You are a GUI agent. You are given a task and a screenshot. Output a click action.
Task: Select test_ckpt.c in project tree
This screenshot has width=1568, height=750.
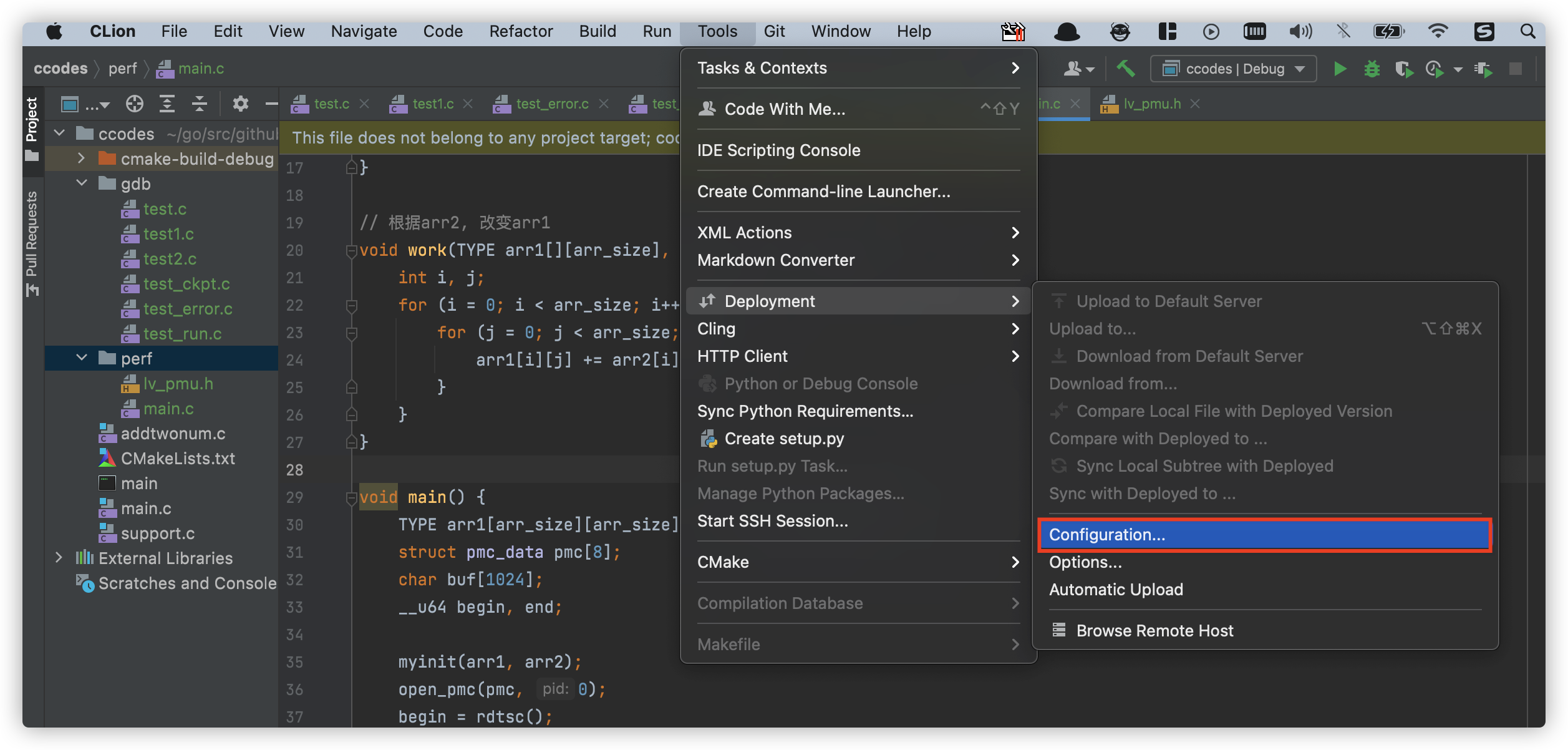tap(186, 284)
